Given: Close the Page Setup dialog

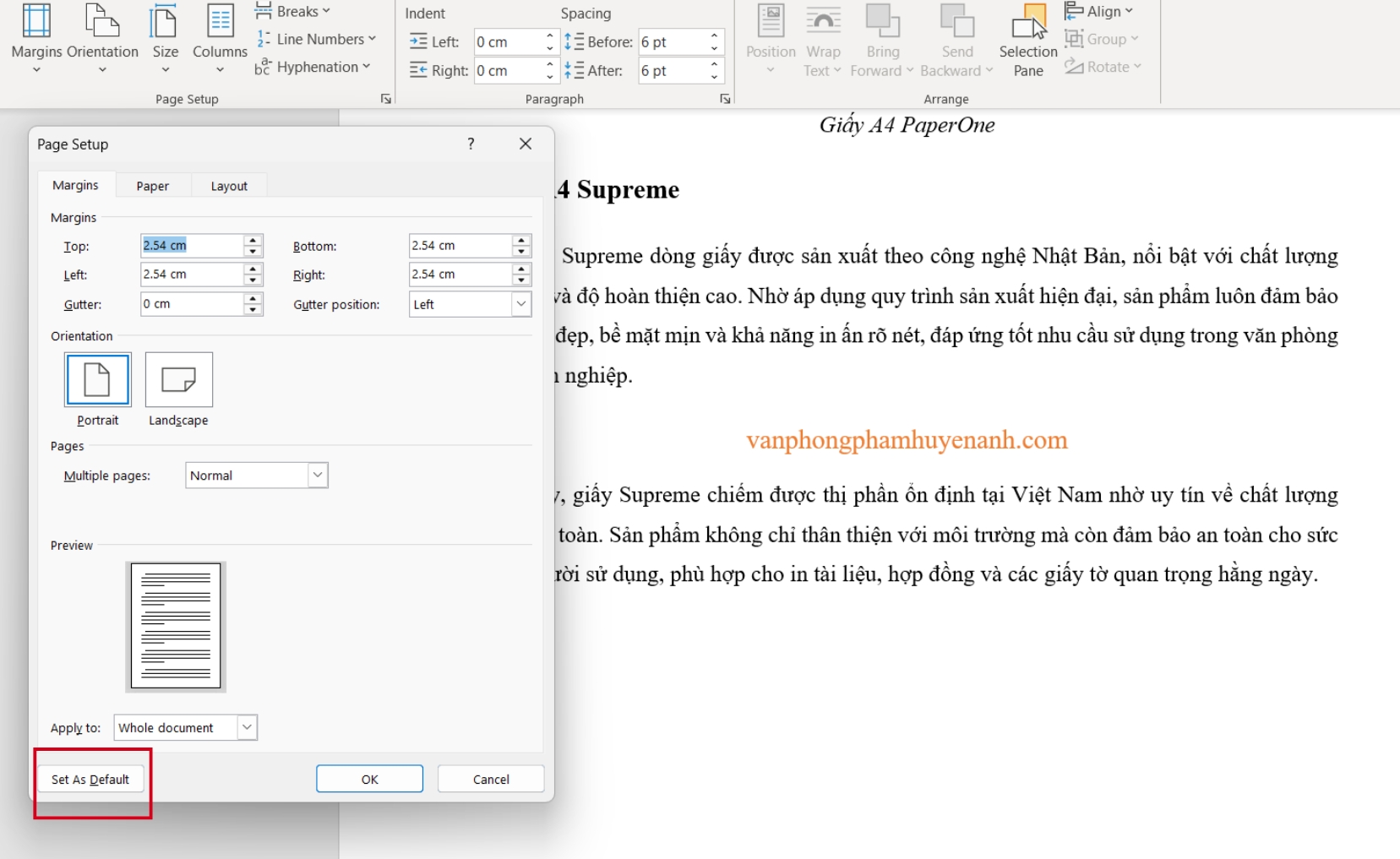Looking at the screenshot, I should coord(526,144).
